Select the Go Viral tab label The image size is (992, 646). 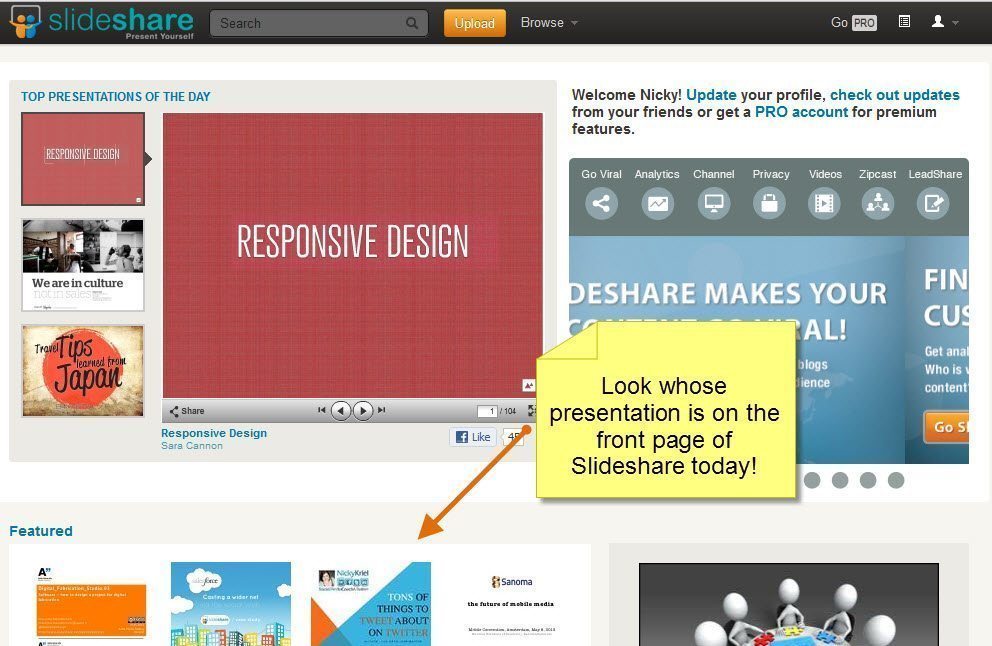(x=602, y=174)
